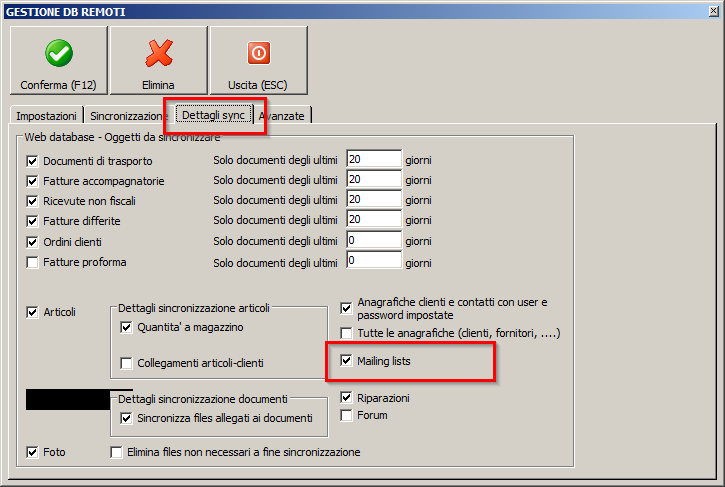Toggle the Riparazioni checkbox

click(x=346, y=397)
